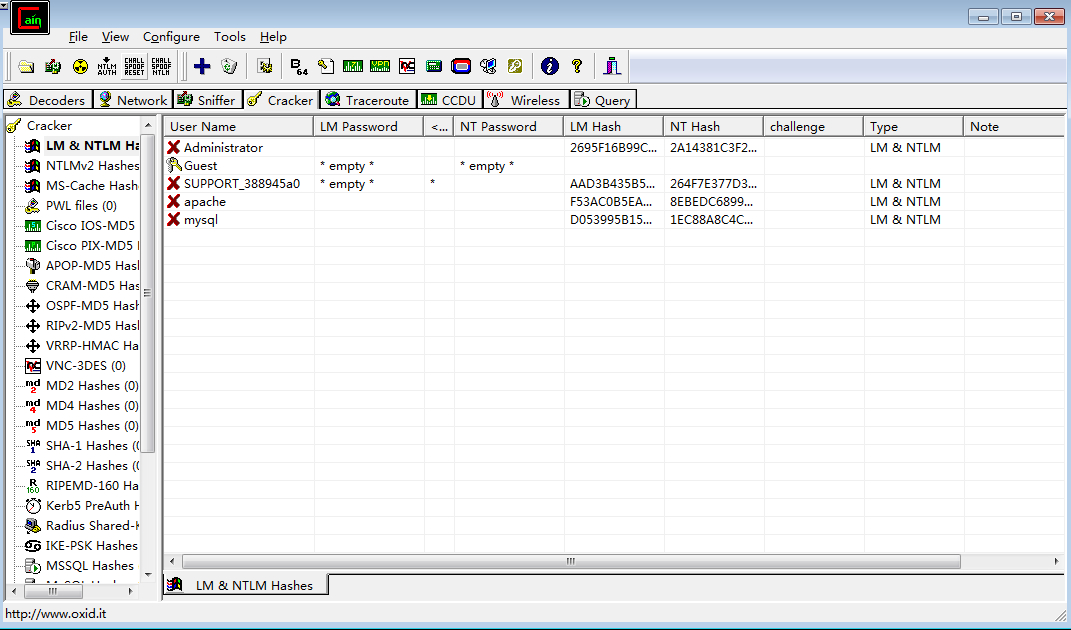Sort by NT Hash column header
1071x630 pixels.
(713, 126)
